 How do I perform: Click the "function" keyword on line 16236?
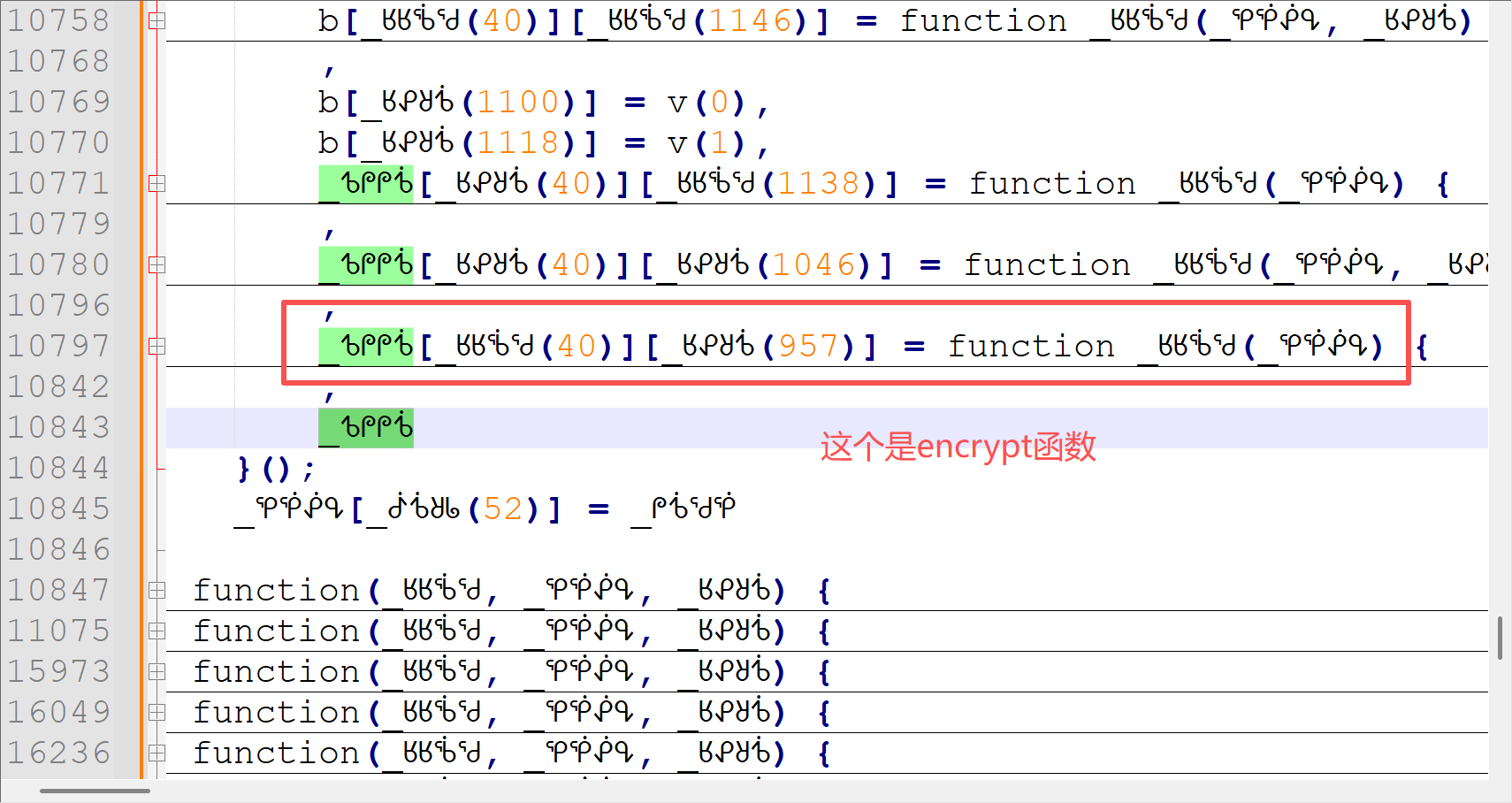pos(276,753)
